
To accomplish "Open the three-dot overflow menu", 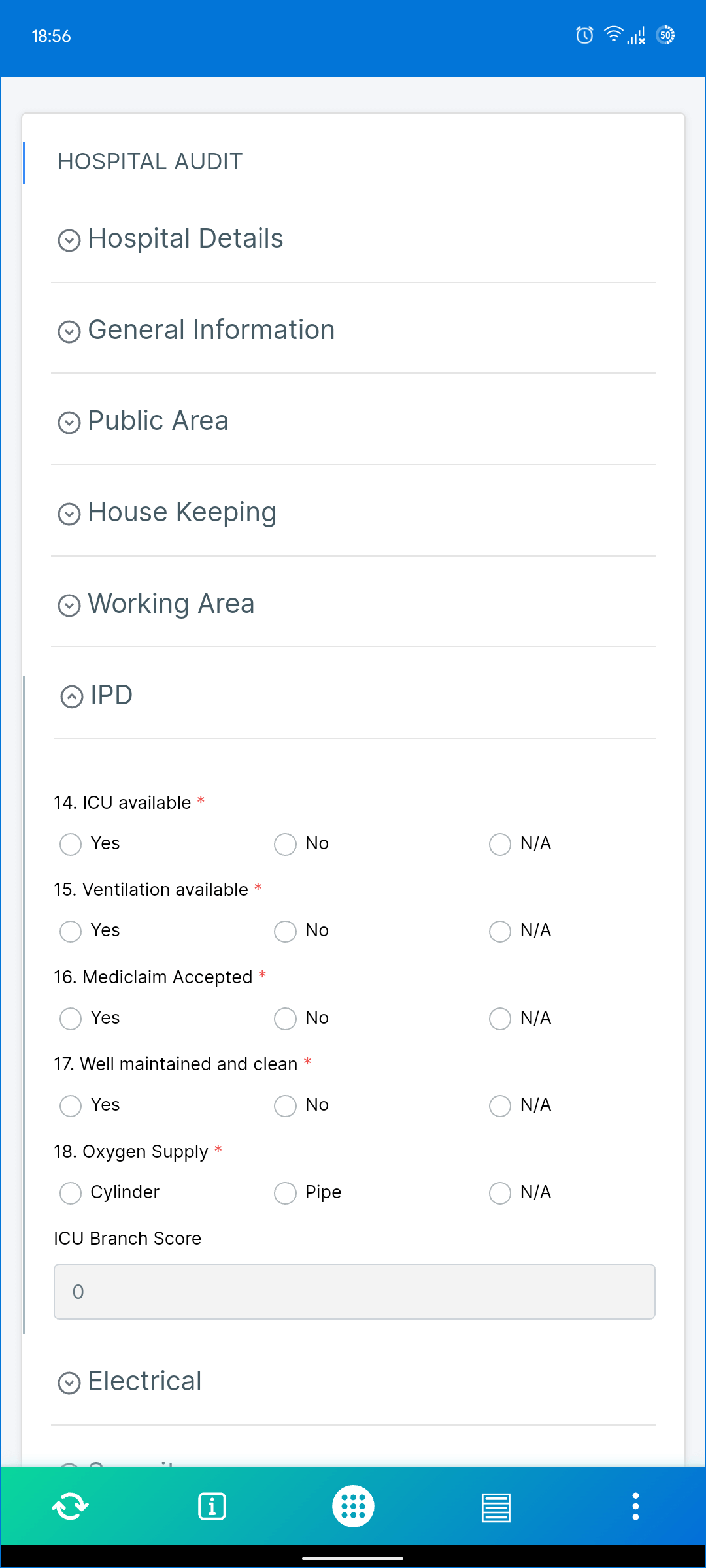I will point(635,1506).
